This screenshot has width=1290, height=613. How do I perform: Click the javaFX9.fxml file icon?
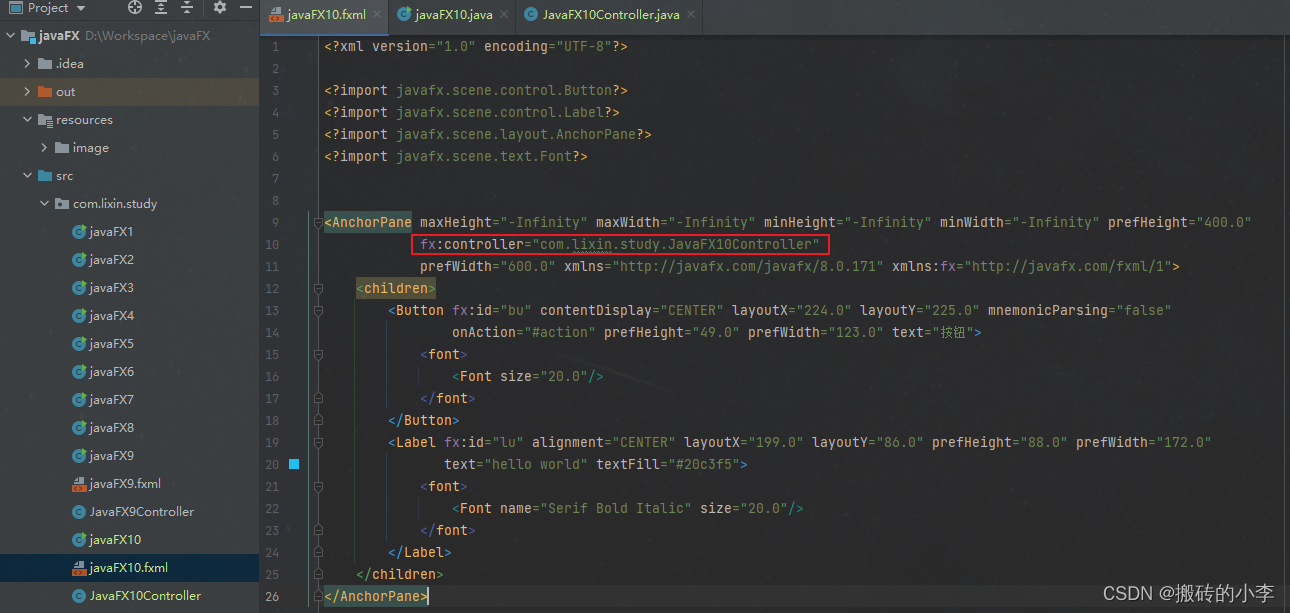tap(80, 483)
